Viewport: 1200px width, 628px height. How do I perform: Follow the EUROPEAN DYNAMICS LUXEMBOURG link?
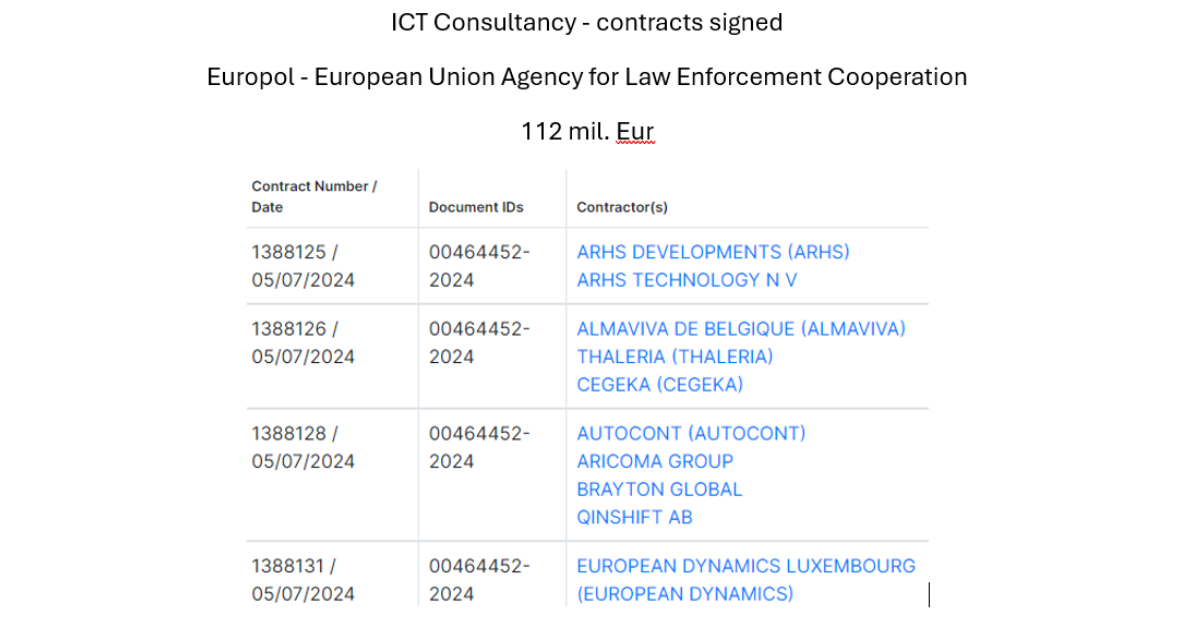pos(746,566)
